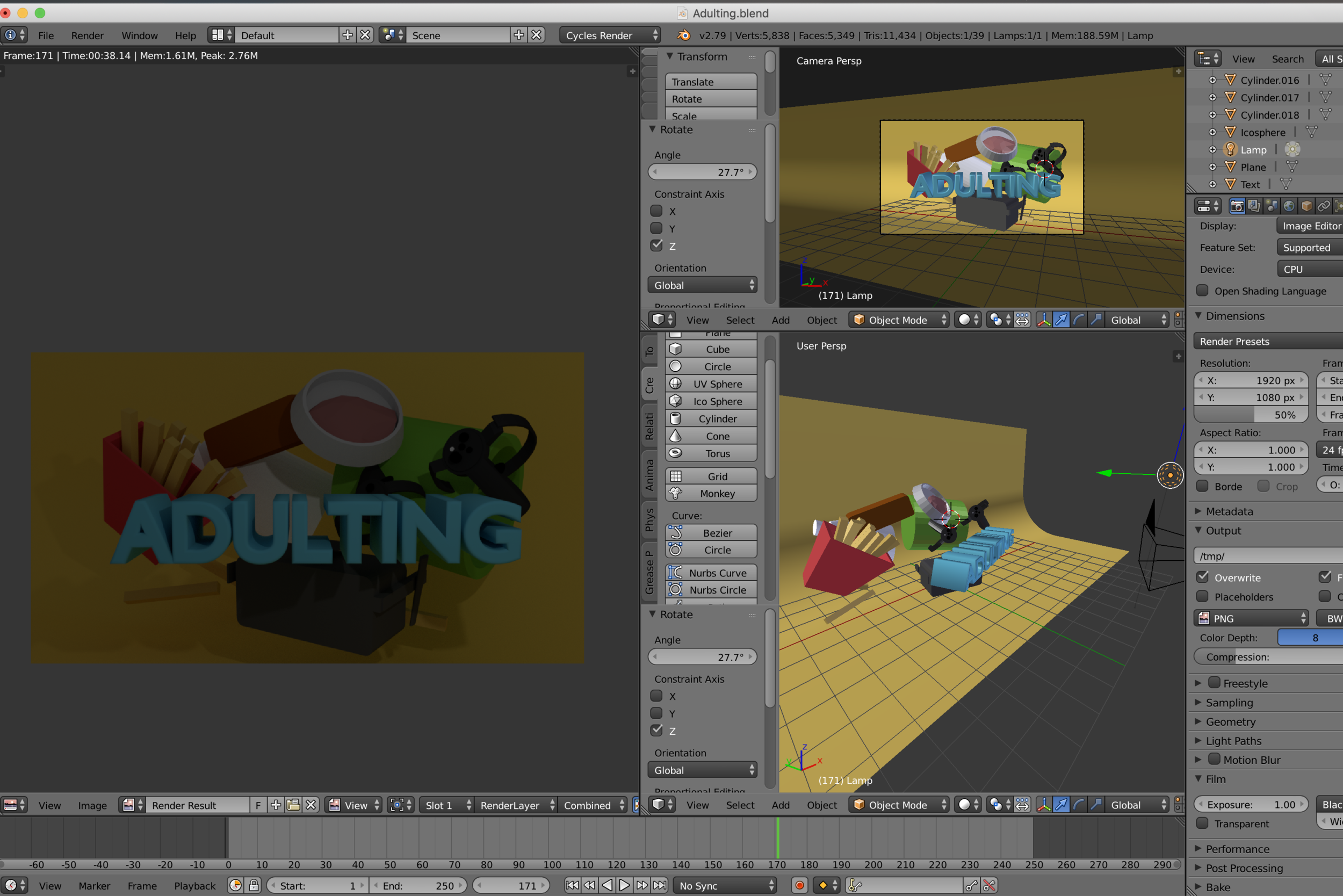Play animation forward
Viewport: 1343px width, 896px height.
625,885
